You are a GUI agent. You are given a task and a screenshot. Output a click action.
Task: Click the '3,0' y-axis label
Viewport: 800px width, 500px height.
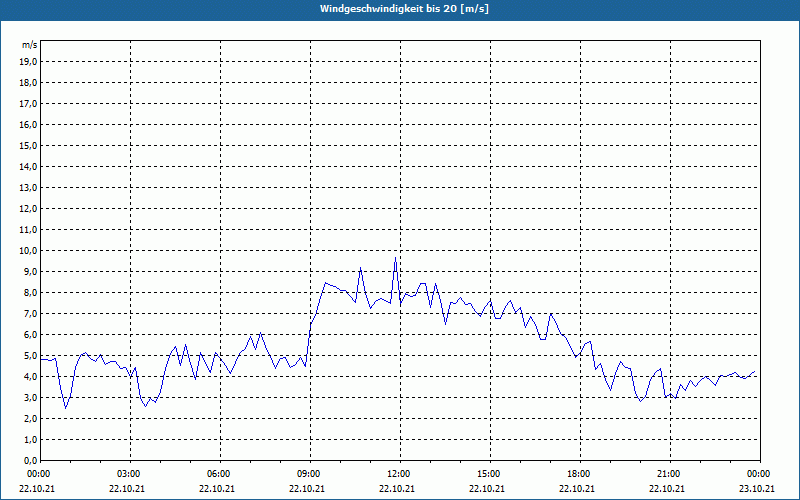(31, 397)
